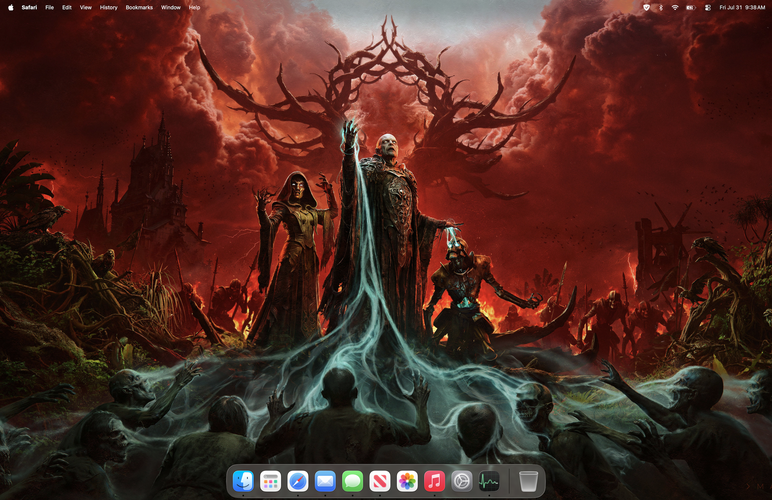Open the Help menu

click(194, 7)
